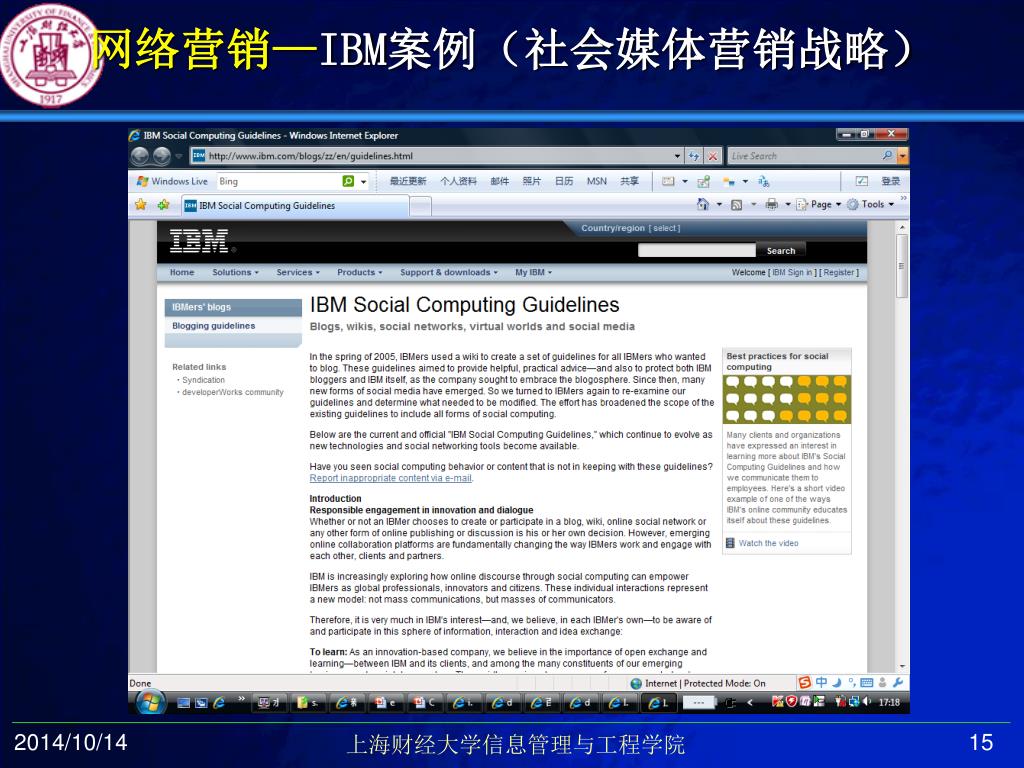Click Internet Protected Mode status zone
1024x768 pixels.
point(698,684)
